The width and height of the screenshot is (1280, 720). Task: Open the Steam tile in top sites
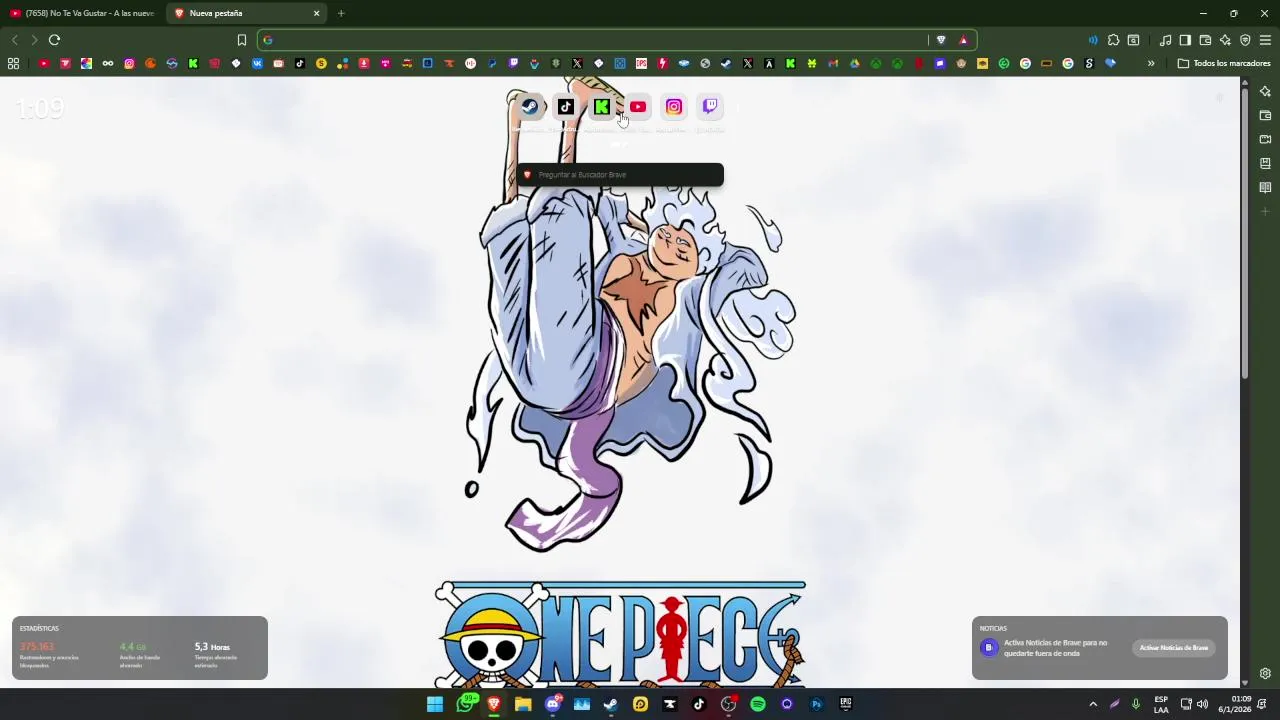click(530, 107)
